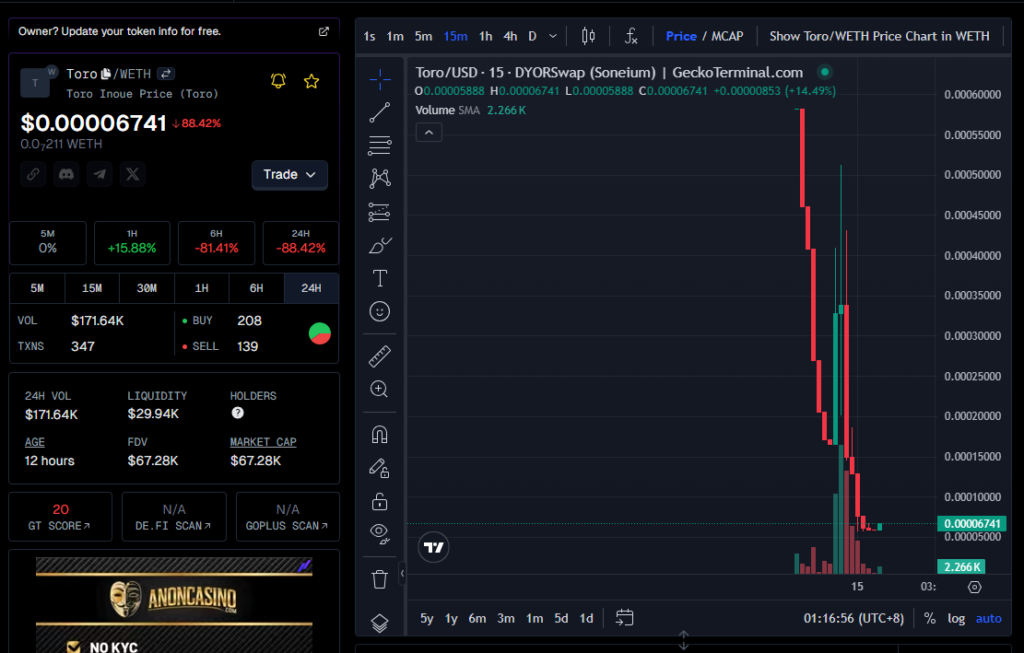The width and height of the screenshot is (1024, 653).
Task: Swap the Toro/WETH pair direction
Action: (x=166, y=74)
